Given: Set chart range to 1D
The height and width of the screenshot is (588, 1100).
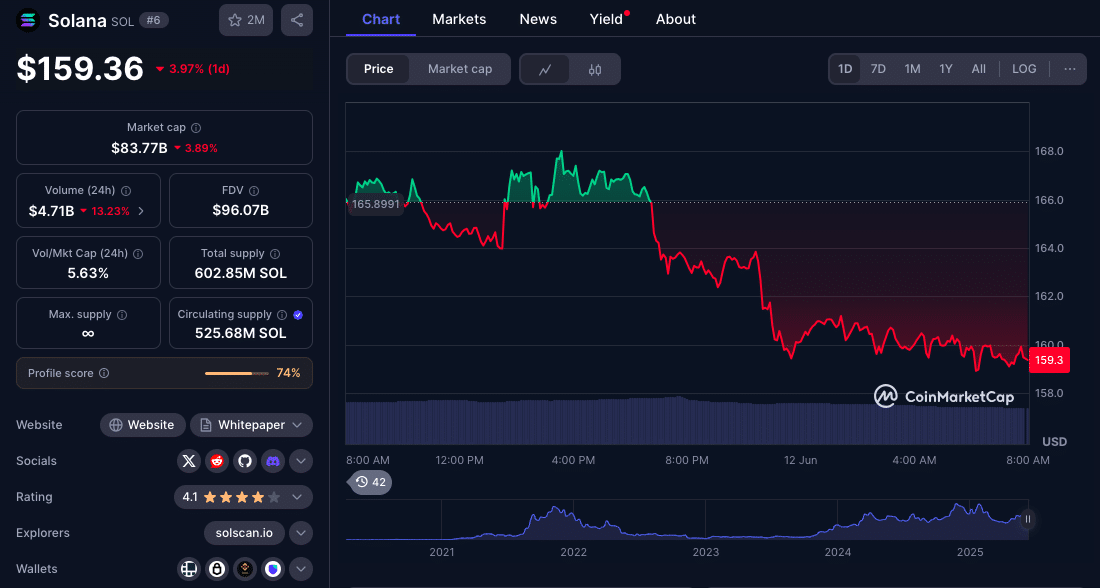Looking at the screenshot, I should click(x=845, y=69).
